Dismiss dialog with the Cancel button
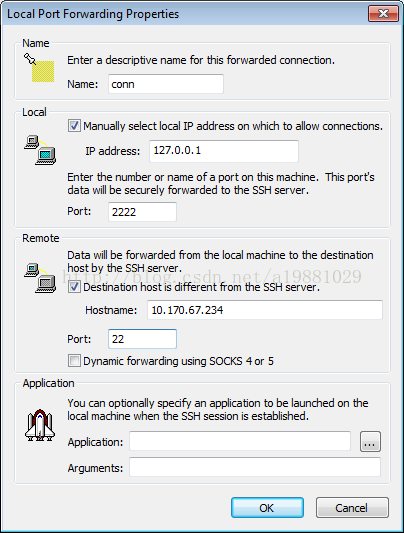This screenshot has height=533, width=404. click(x=352, y=508)
